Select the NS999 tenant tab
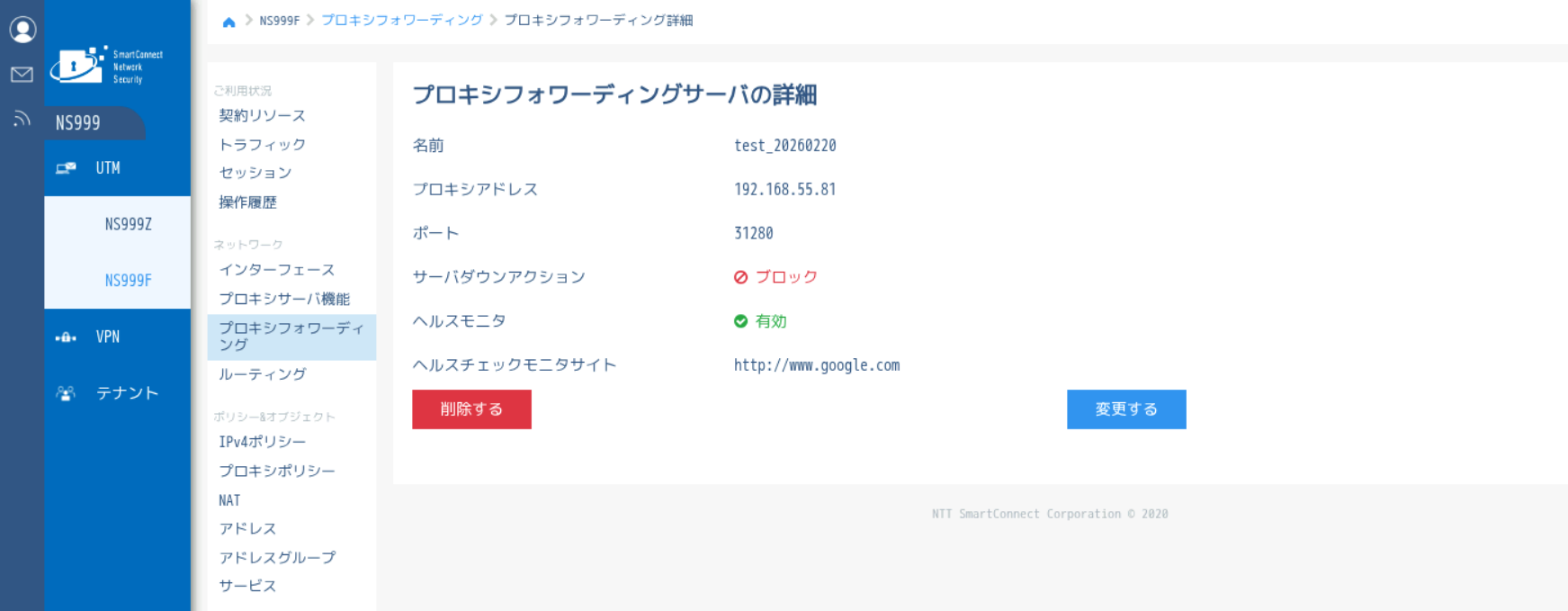 coord(94,123)
